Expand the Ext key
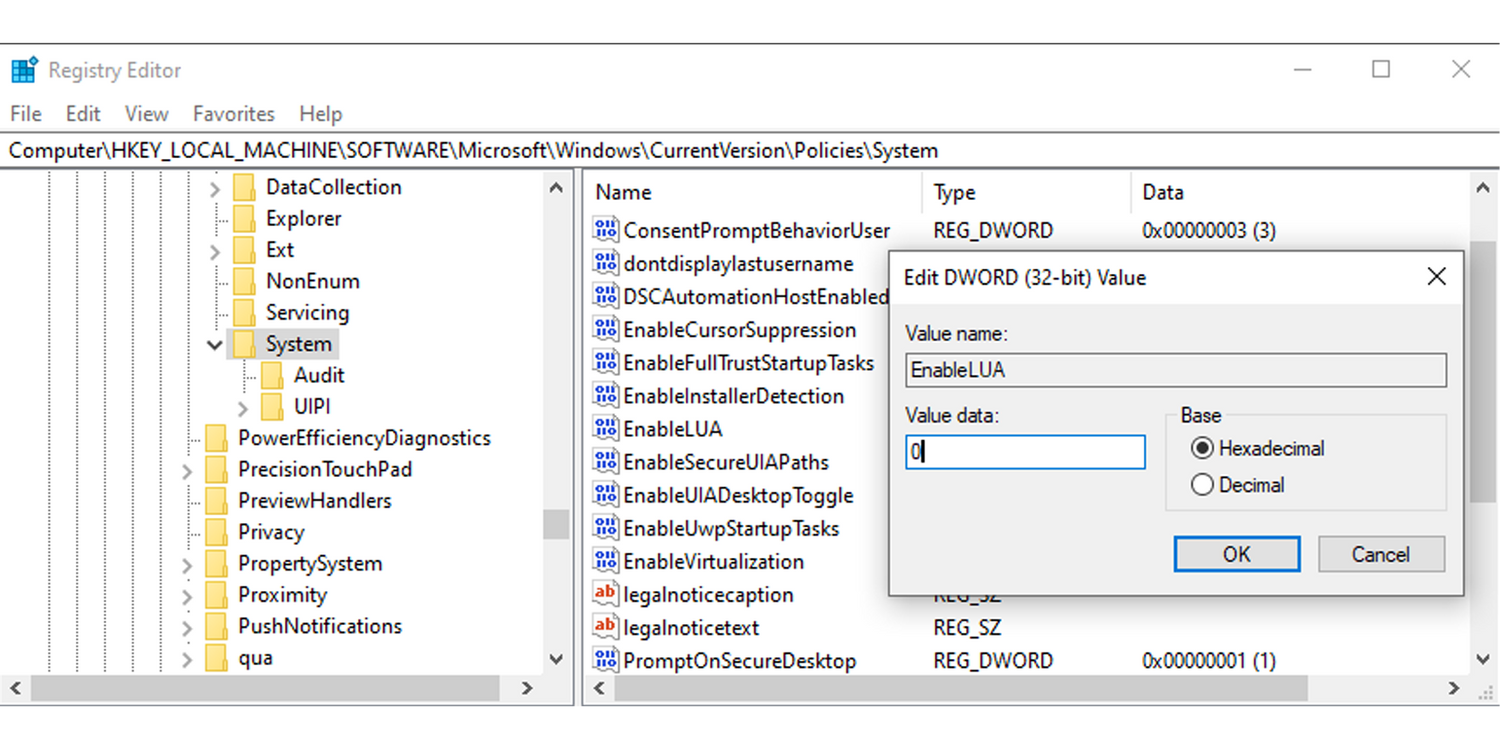The width and height of the screenshot is (1500, 750). coord(215,250)
